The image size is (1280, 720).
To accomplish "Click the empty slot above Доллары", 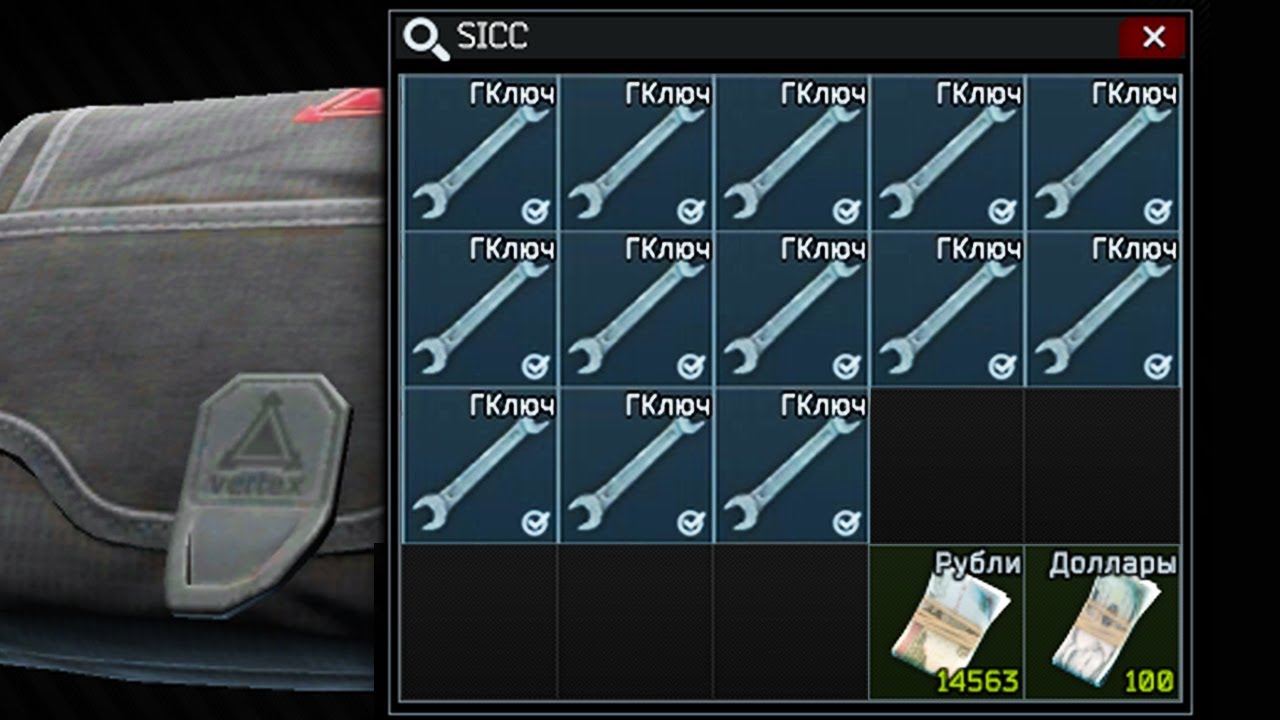I will click(1103, 465).
